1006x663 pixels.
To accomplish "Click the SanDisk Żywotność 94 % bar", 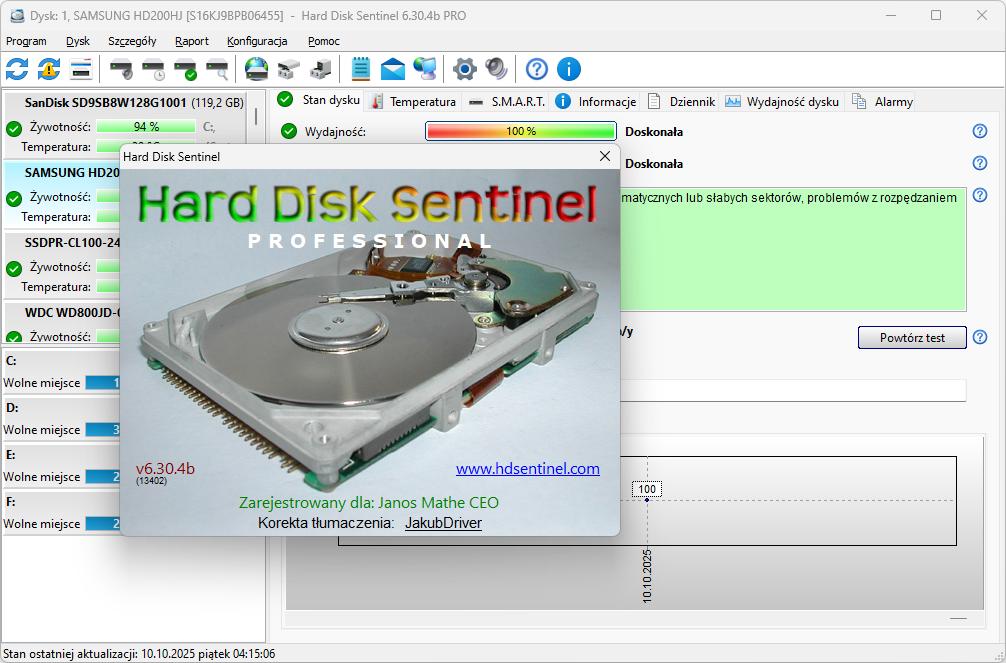I will point(146,126).
